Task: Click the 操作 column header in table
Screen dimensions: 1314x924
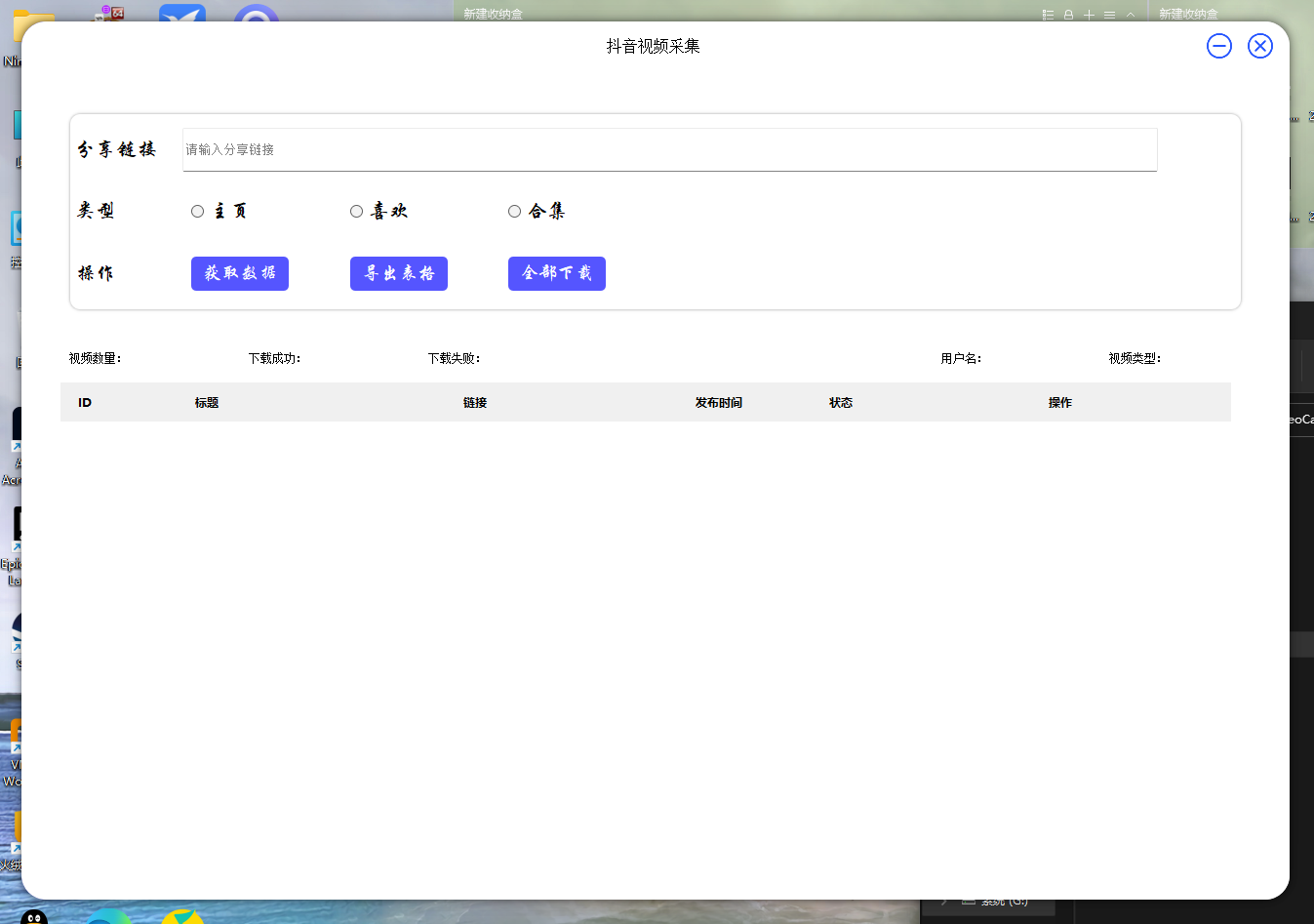Action: 1059,402
